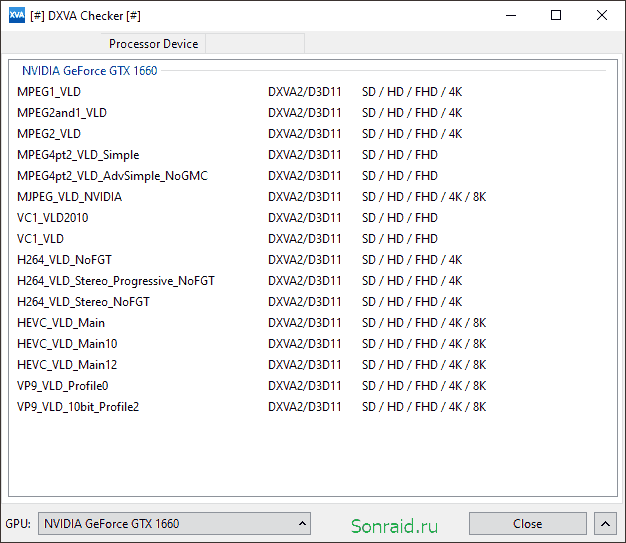The height and width of the screenshot is (543, 626).
Task: Click the resolution list for MJPEG_VLD_NVIDIA
Action: [x=424, y=197]
